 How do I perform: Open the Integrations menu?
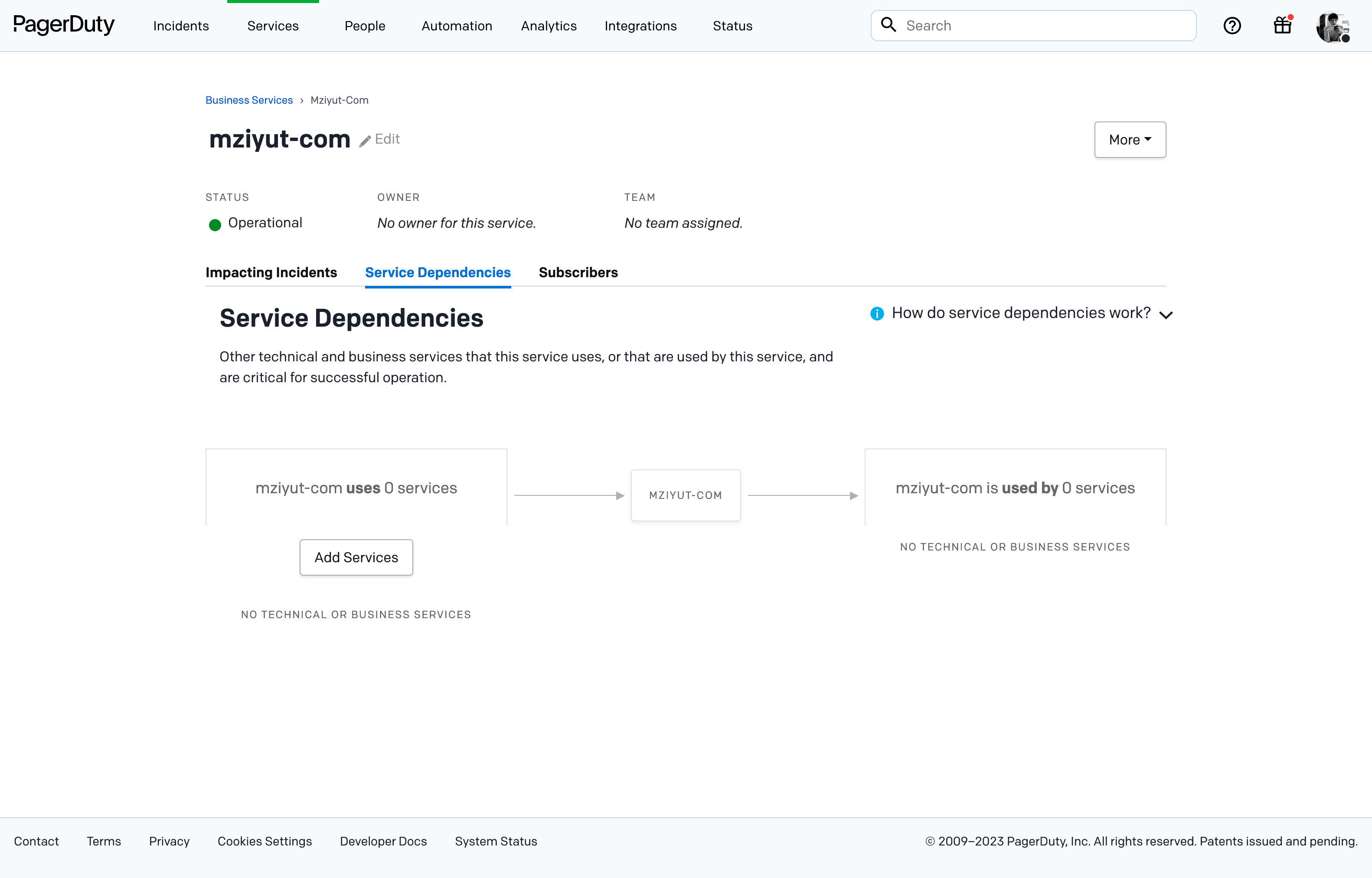coord(640,26)
